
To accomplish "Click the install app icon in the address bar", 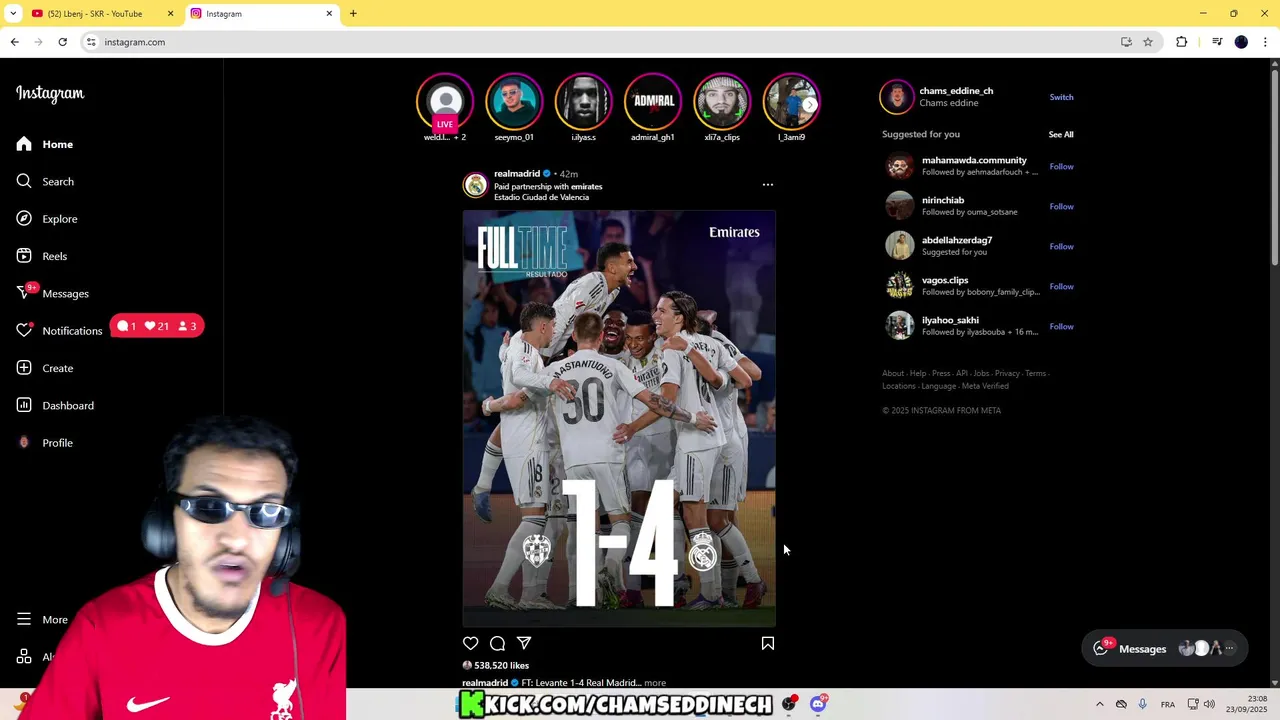I will (x=1126, y=42).
